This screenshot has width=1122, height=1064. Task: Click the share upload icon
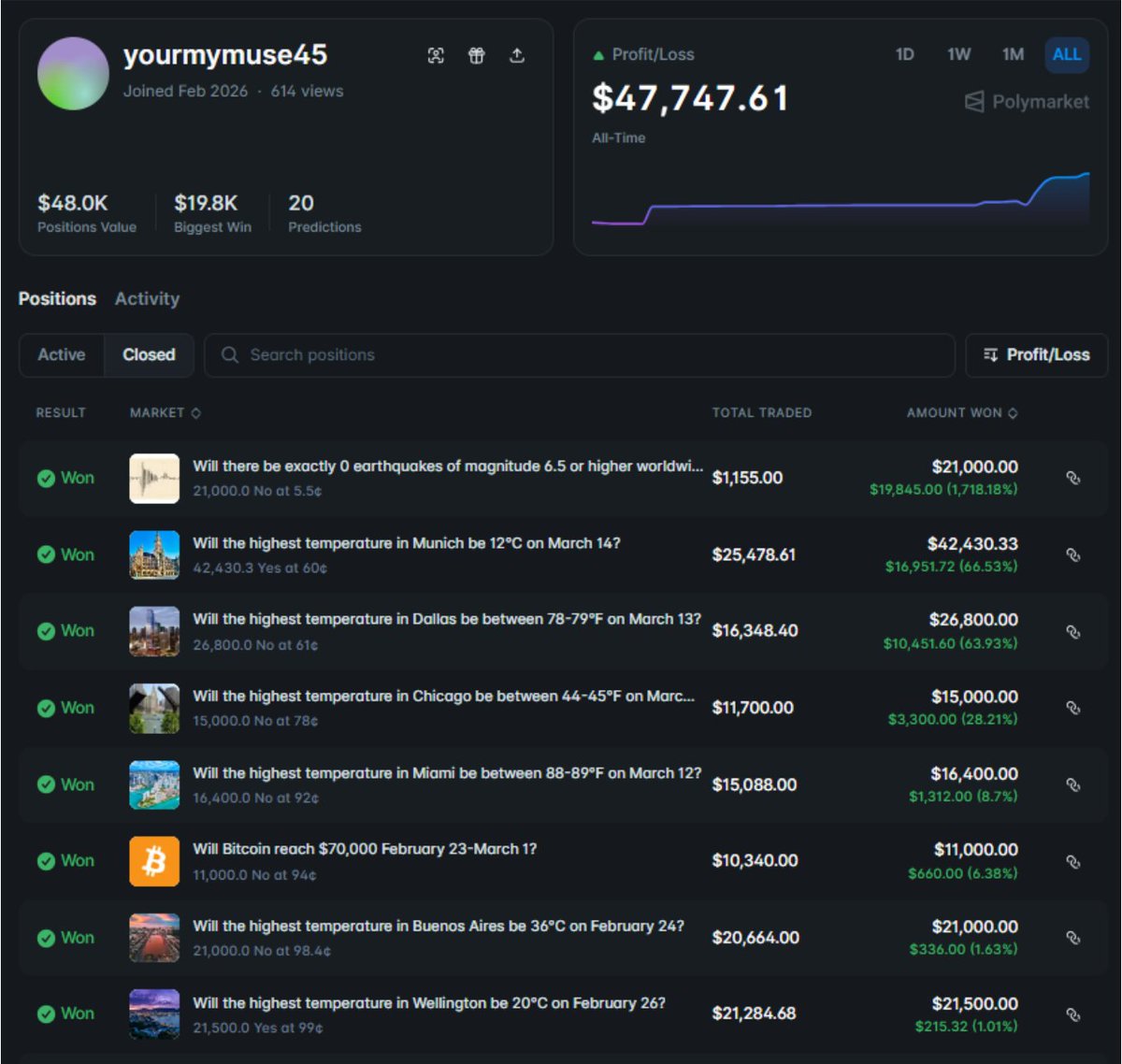point(517,56)
